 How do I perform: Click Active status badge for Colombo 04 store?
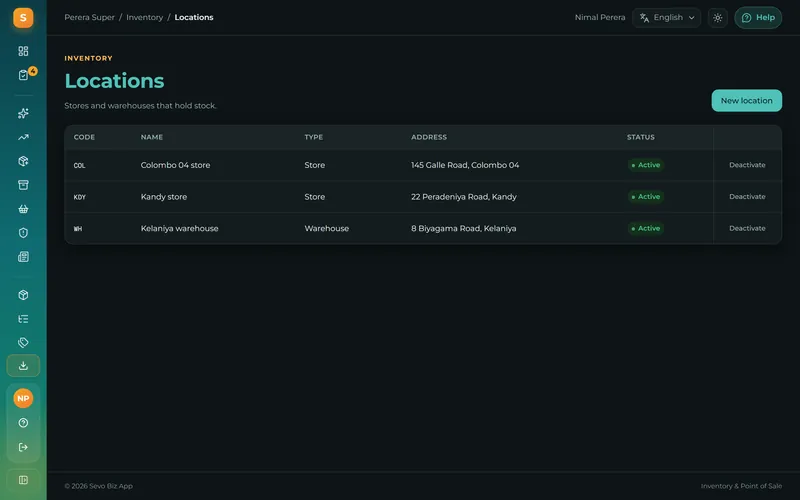click(x=646, y=165)
